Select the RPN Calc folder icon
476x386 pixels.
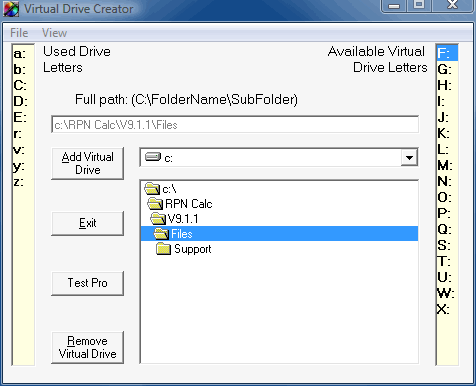click(155, 203)
